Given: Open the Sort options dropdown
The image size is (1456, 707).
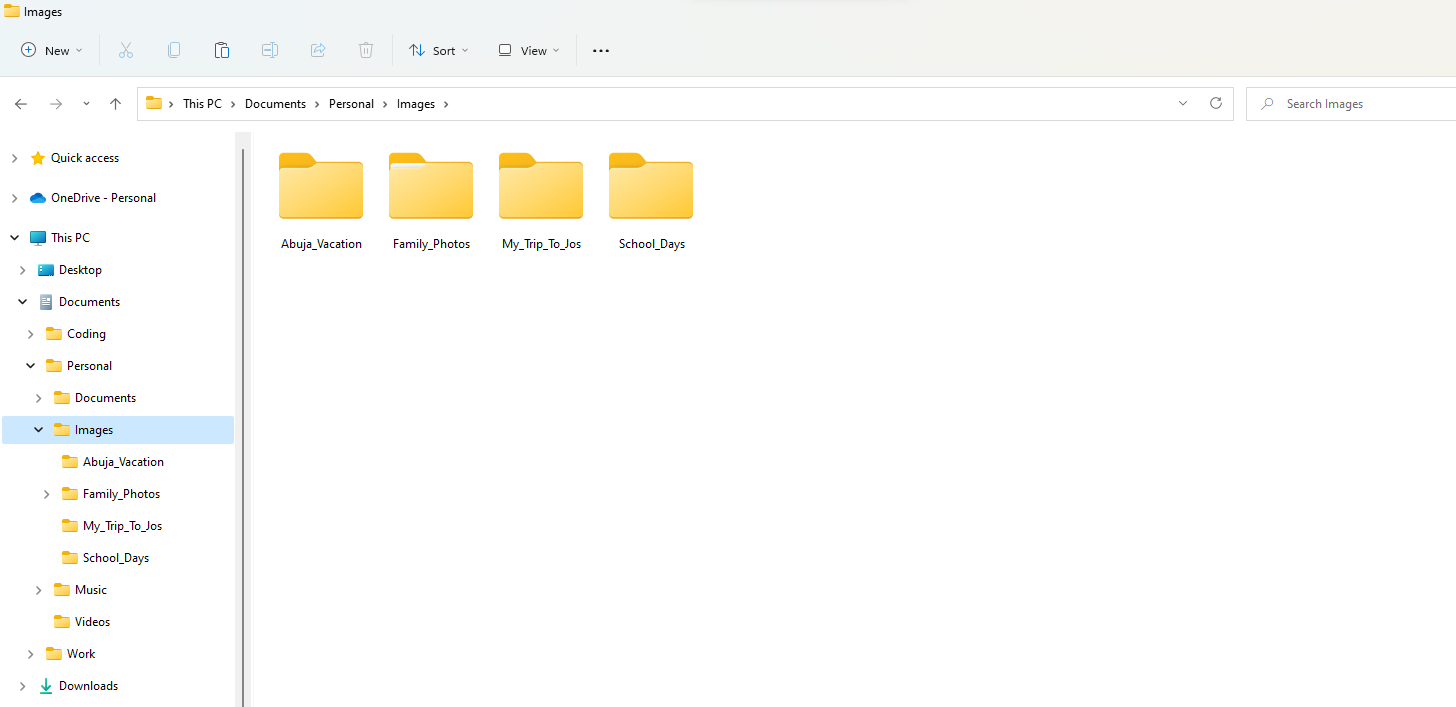Looking at the screenshot, I should click(438, 50).
